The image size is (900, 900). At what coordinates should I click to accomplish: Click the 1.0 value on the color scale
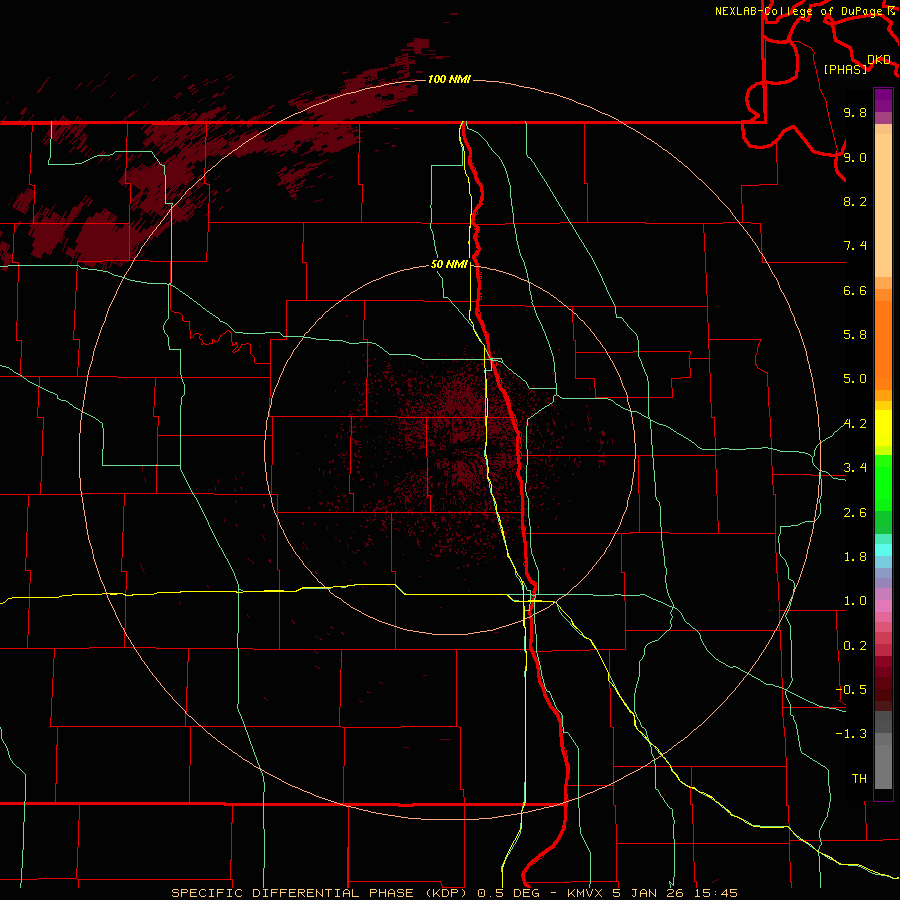855,601
